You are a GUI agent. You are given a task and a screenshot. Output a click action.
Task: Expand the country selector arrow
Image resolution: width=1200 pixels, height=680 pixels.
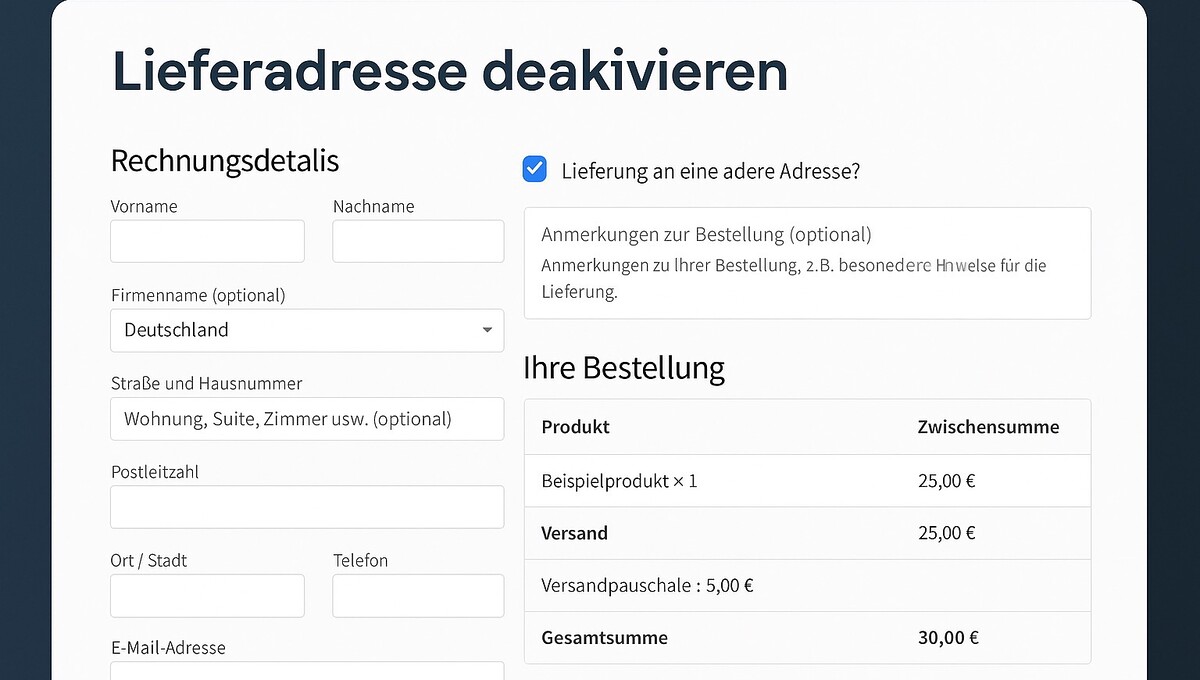(487, 330)
